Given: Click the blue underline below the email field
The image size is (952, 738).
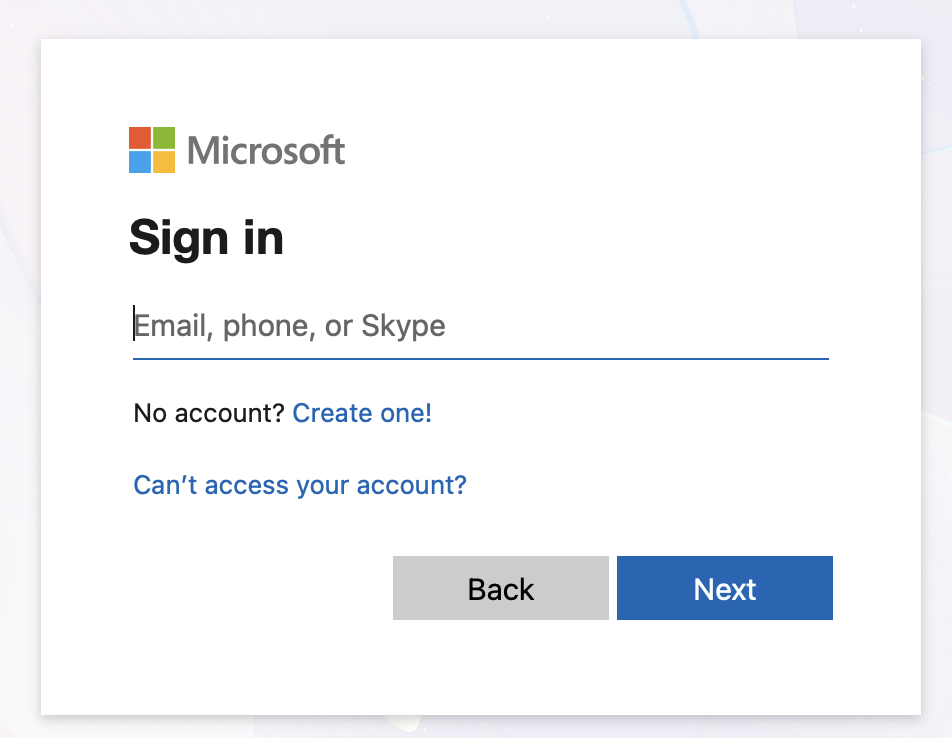Looking at the screenshot, I should [480, 358].
